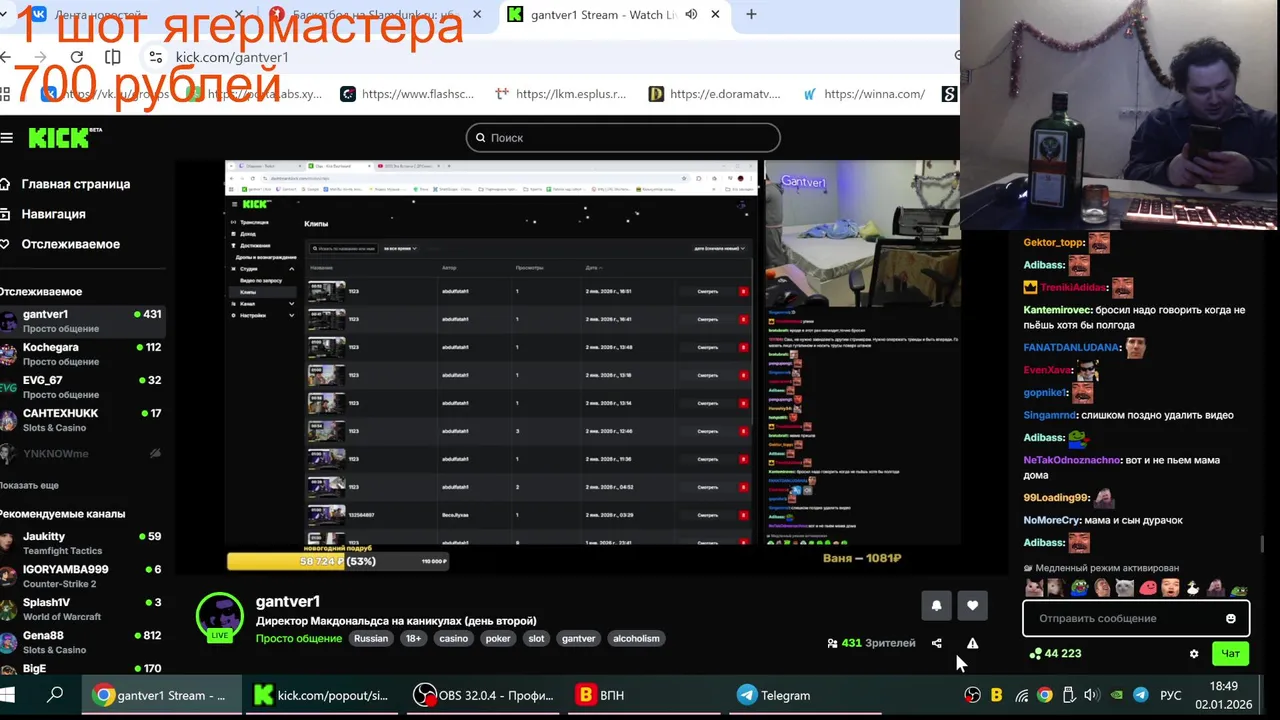The width and height of the screenshot is (1280, 720).
Task: Open the Просто общение category link
Action: 299,638
